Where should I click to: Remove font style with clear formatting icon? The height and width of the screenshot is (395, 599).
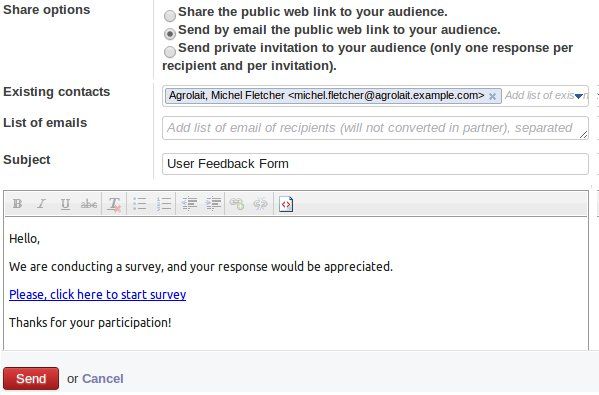point(114,204)
